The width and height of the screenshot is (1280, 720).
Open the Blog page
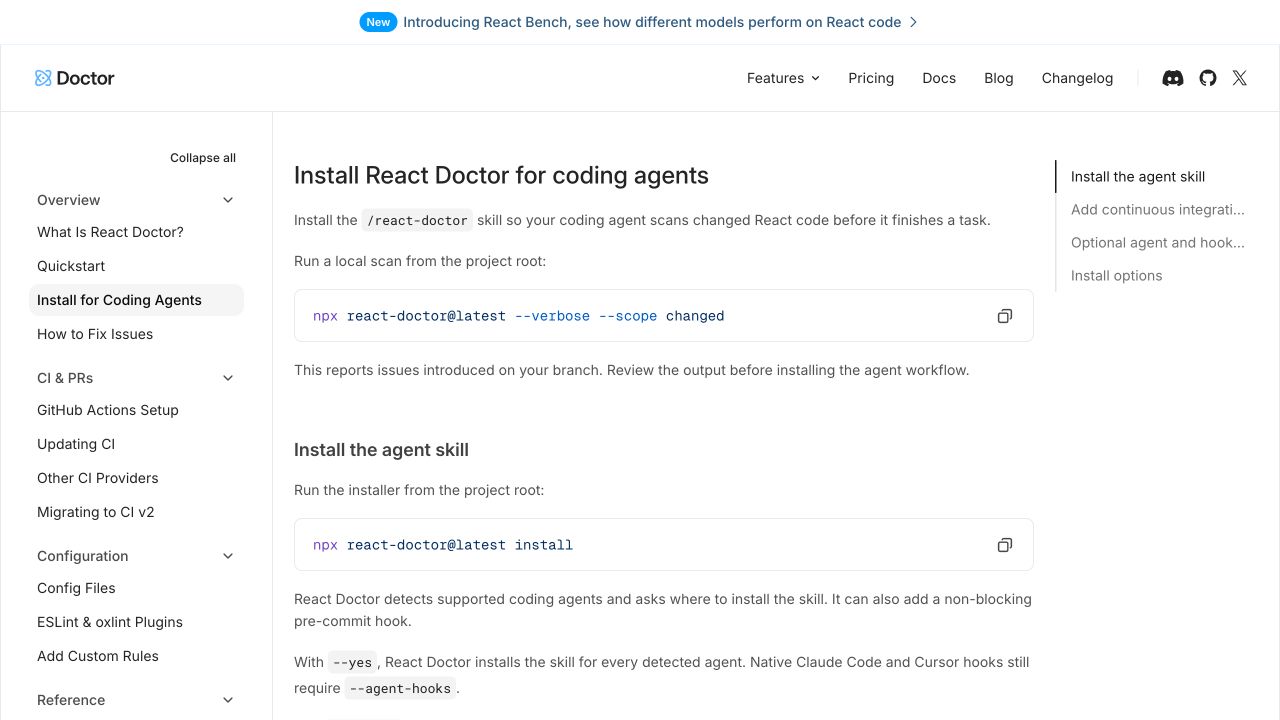point(999,78)
